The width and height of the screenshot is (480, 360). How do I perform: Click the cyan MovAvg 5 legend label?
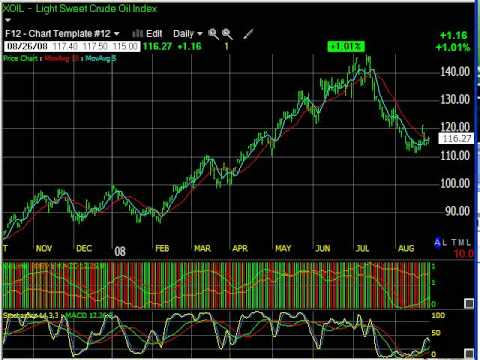point(101,58)
